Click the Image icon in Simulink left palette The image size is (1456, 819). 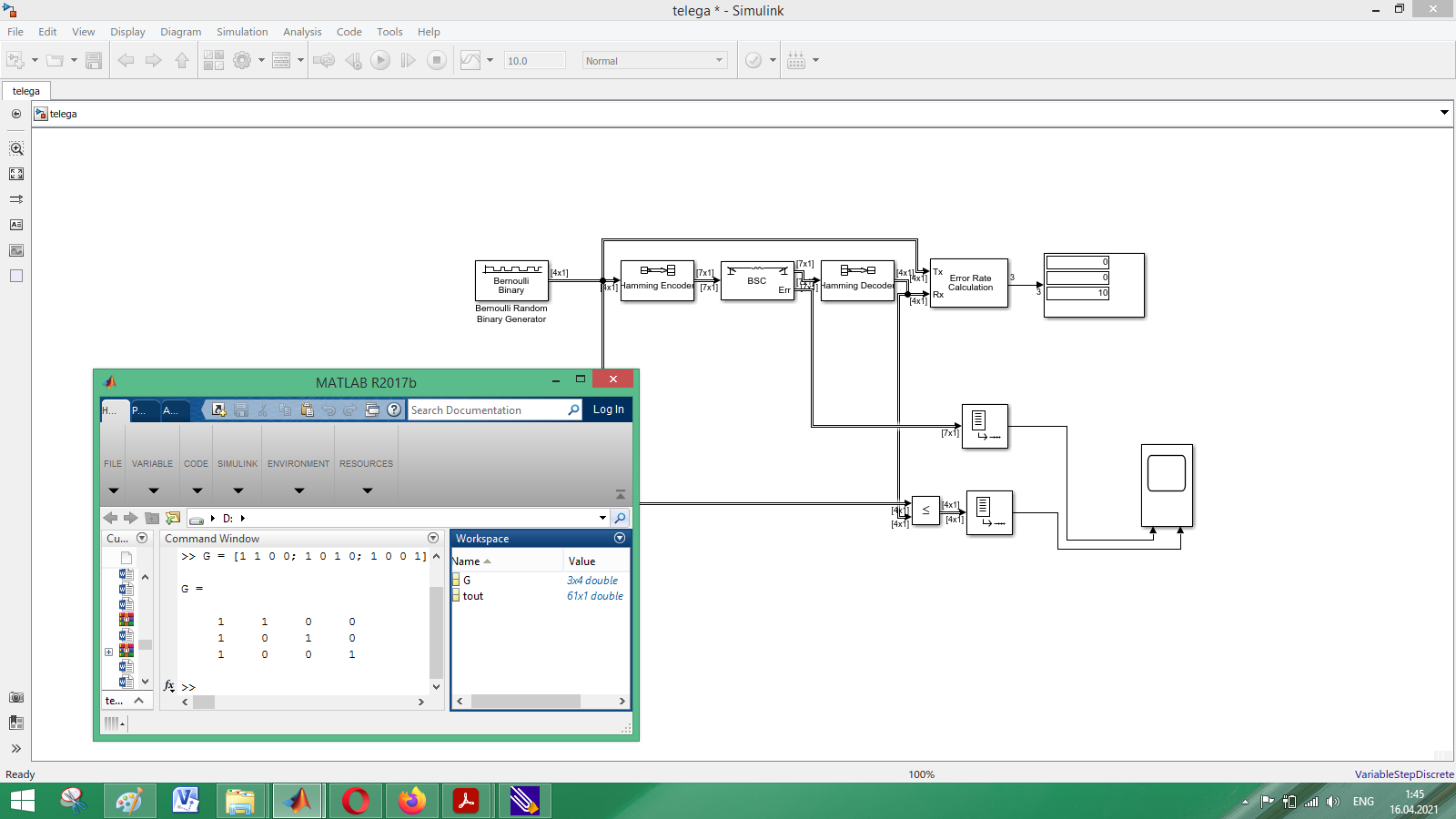pos(16,250)
